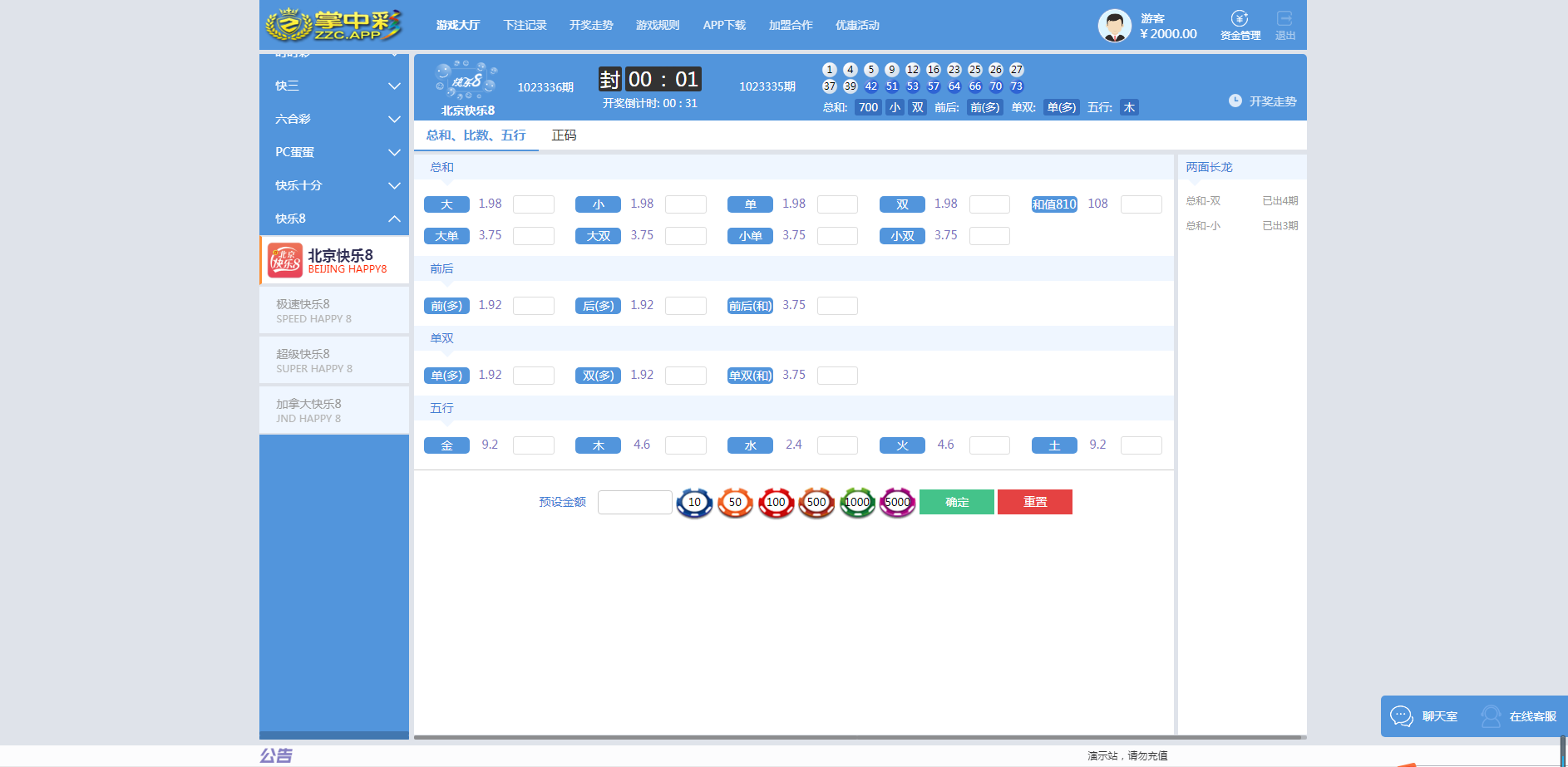Toggle the 小 bet option
The width and height of the screenshot is (1568, 767).
(599, 204)
